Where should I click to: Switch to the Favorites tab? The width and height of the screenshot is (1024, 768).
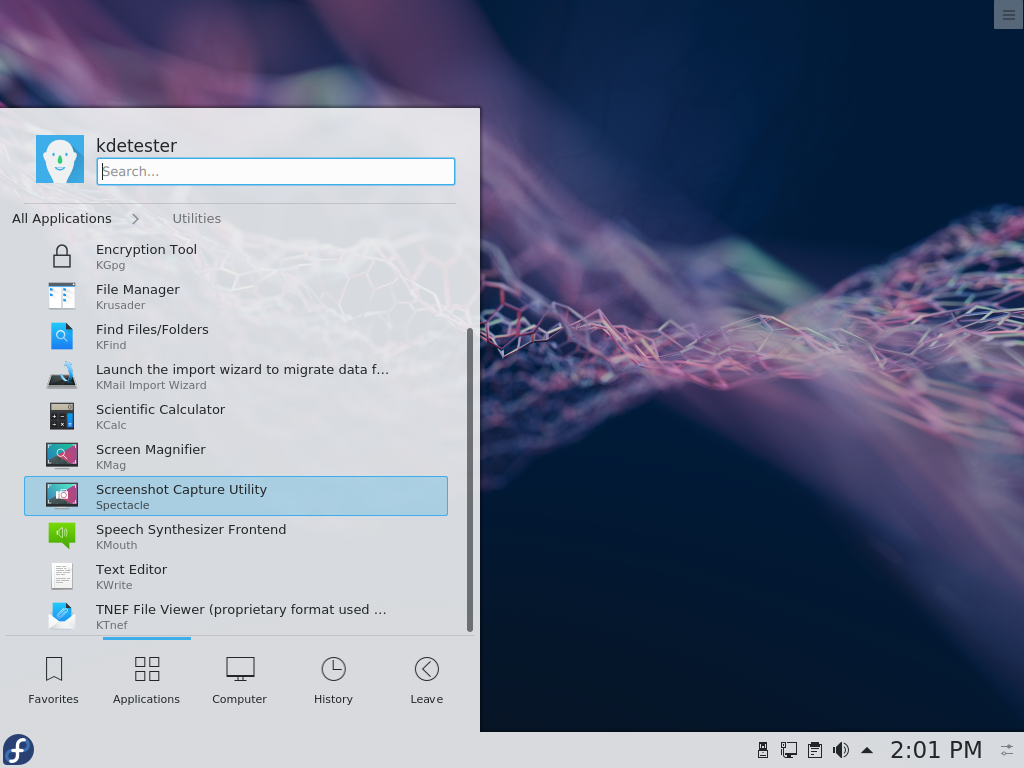pos(54,680)
